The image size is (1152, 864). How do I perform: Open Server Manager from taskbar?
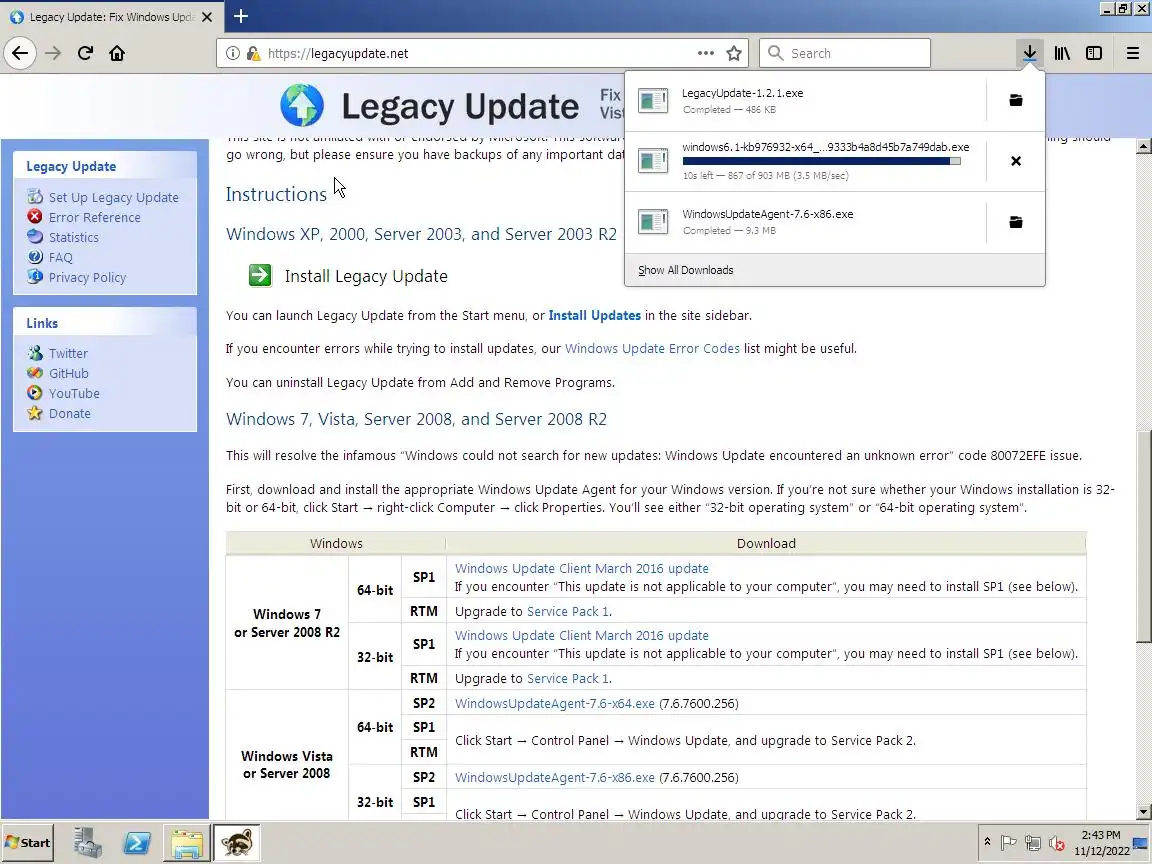(x=87, y=843)
